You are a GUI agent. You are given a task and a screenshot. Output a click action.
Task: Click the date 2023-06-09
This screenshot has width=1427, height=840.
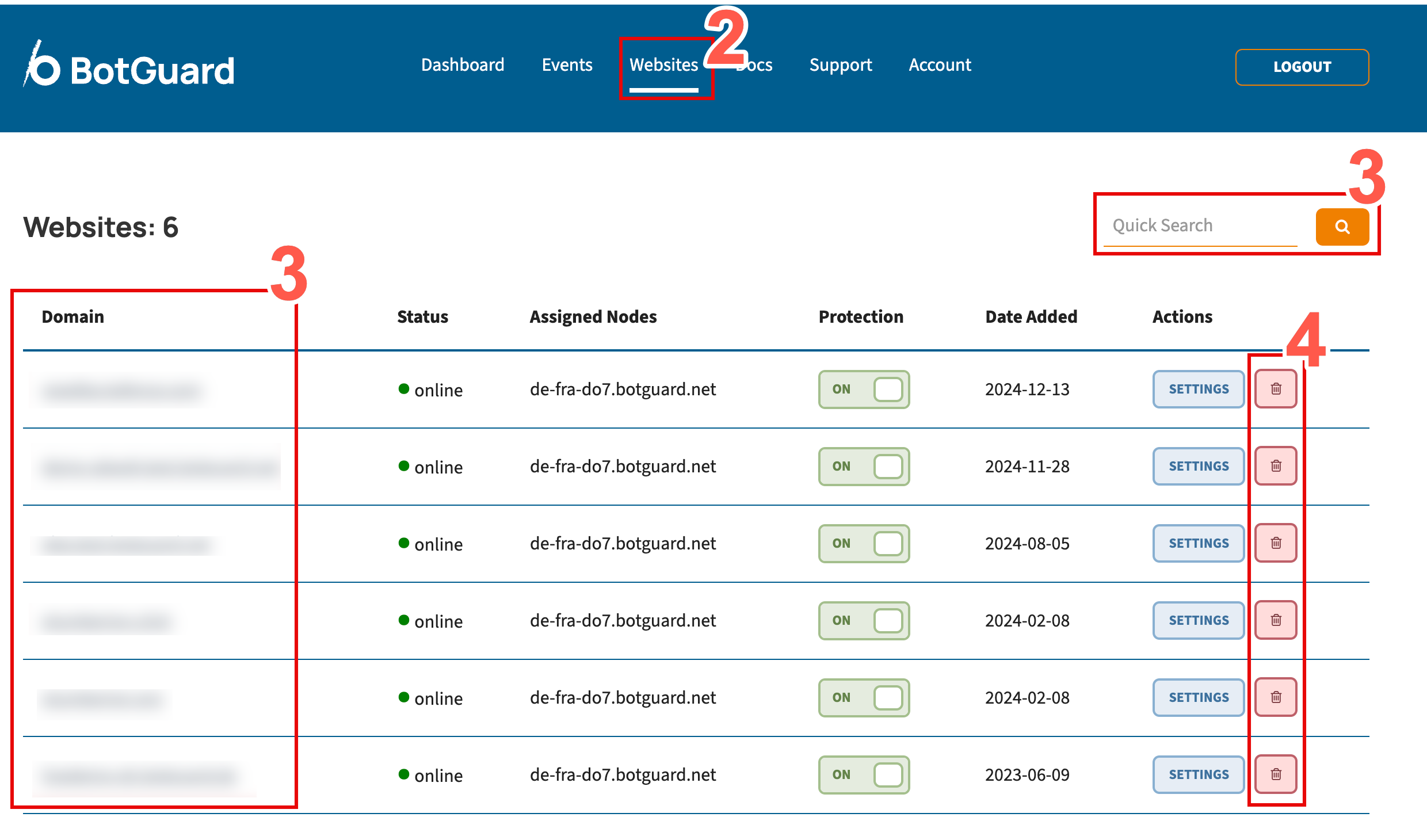pos(1027,775)
